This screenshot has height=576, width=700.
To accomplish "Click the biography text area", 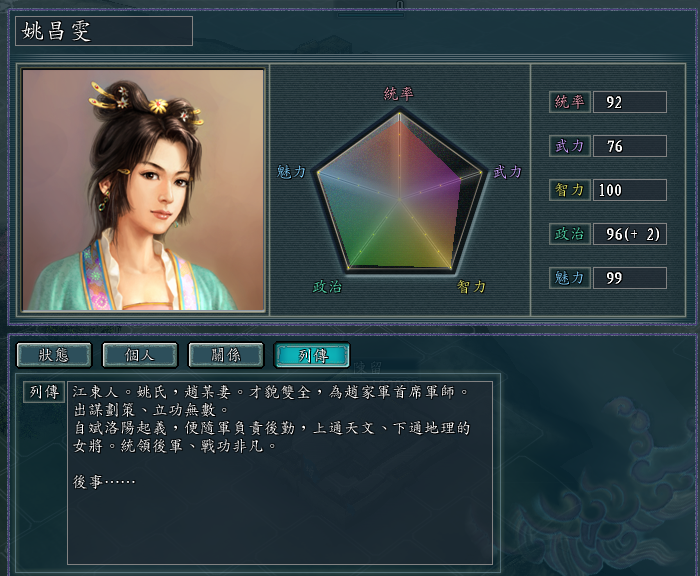I will 280,473.
